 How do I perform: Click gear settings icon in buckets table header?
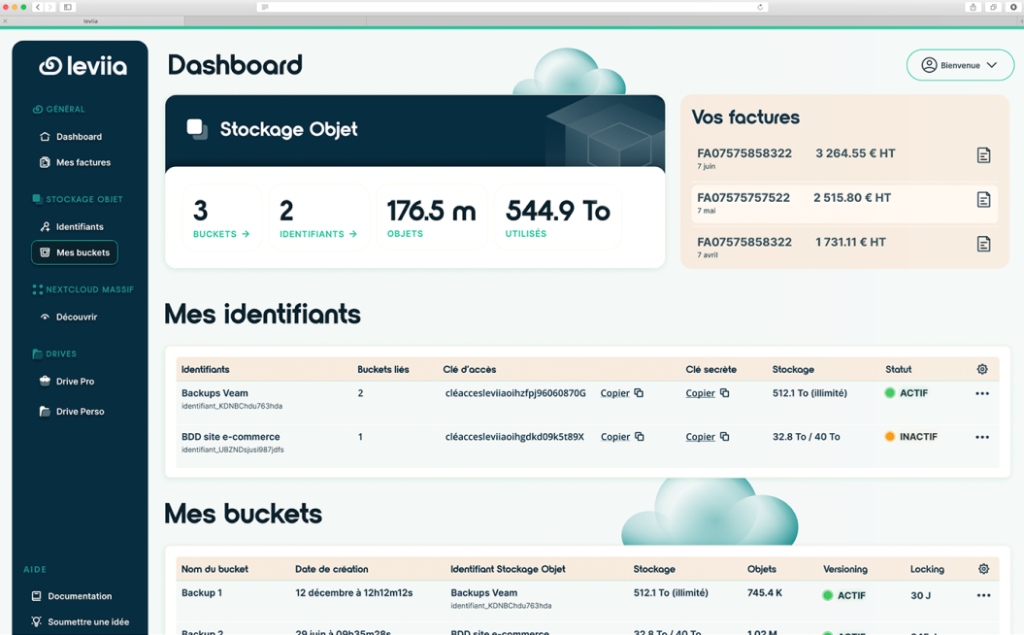(983, 569)
